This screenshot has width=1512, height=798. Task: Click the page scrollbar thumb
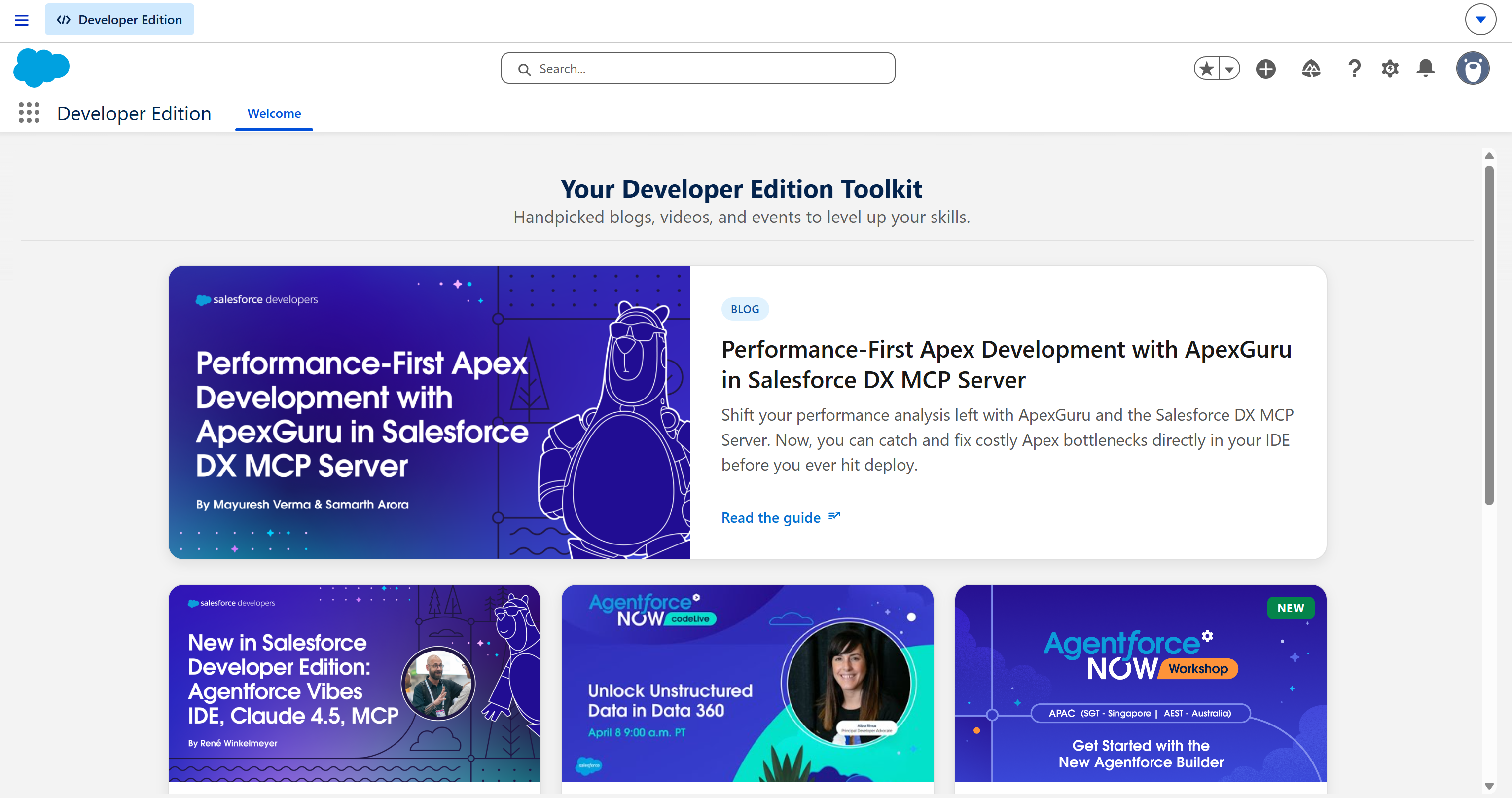click(1488, 335)
